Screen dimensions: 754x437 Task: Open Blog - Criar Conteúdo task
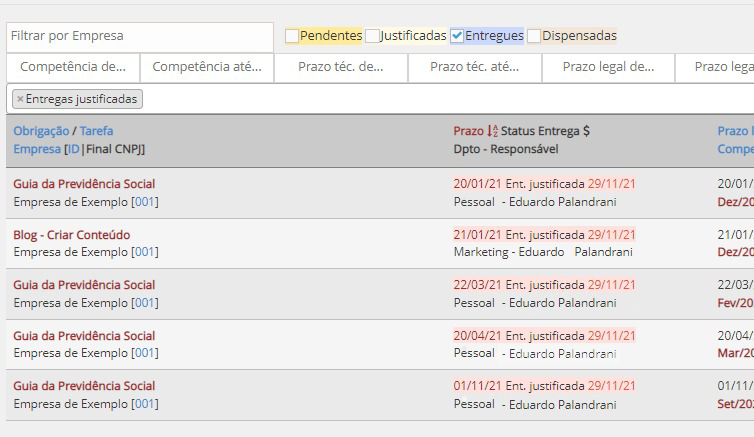[x=71, y=235]
